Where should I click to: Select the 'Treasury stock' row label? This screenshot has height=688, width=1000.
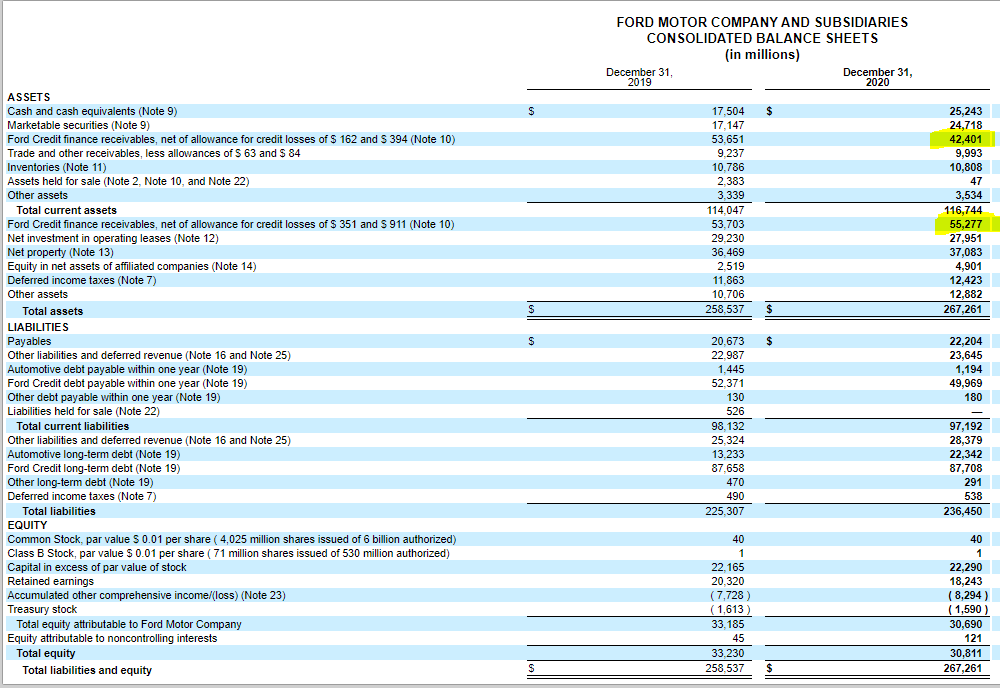42,610
